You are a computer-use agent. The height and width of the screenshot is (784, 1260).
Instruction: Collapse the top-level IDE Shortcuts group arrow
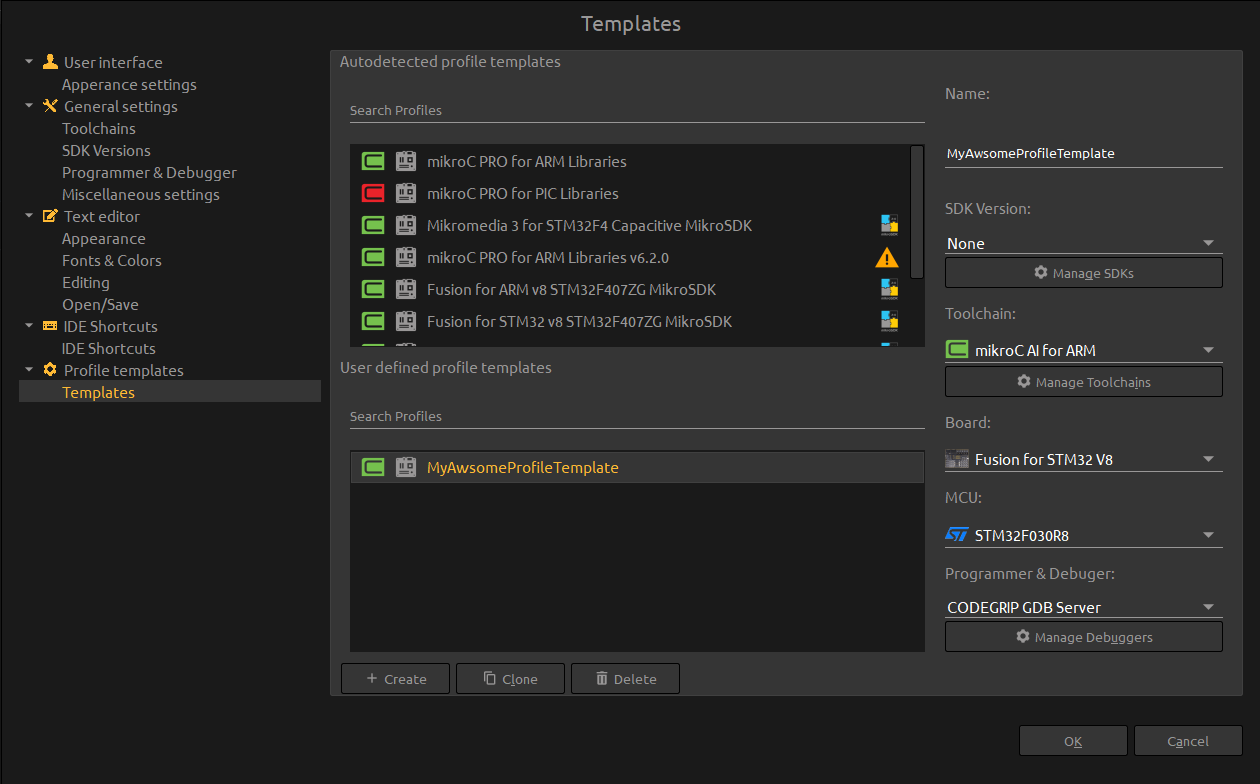[29, 326]
